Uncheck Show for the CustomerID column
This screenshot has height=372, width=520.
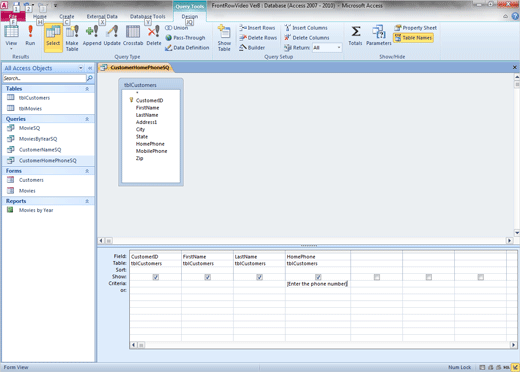click(x=156, y=277)
